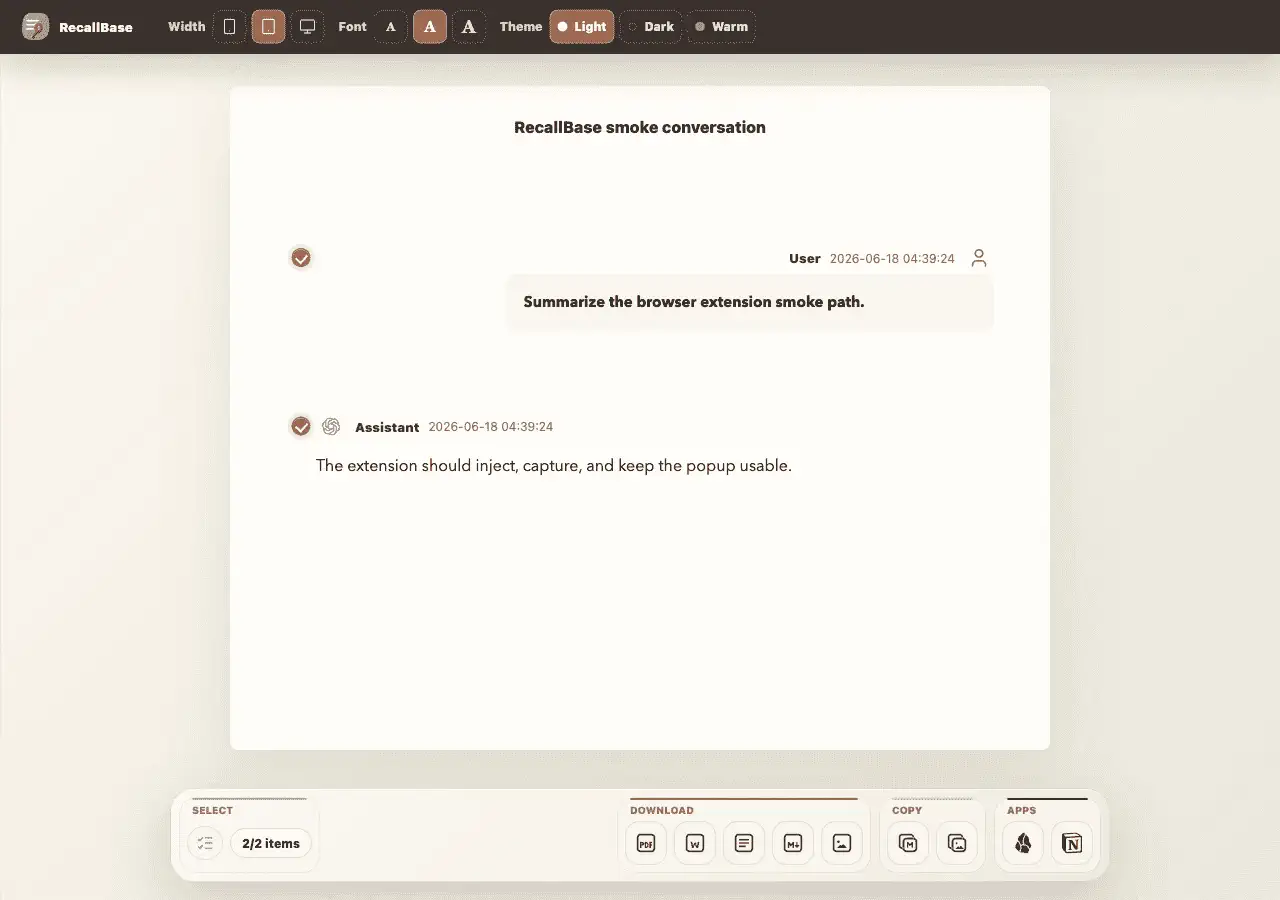The image size is (1280, 900).
Task: Uncheck the Assistant message checkbox
Action: pos(301,427)
